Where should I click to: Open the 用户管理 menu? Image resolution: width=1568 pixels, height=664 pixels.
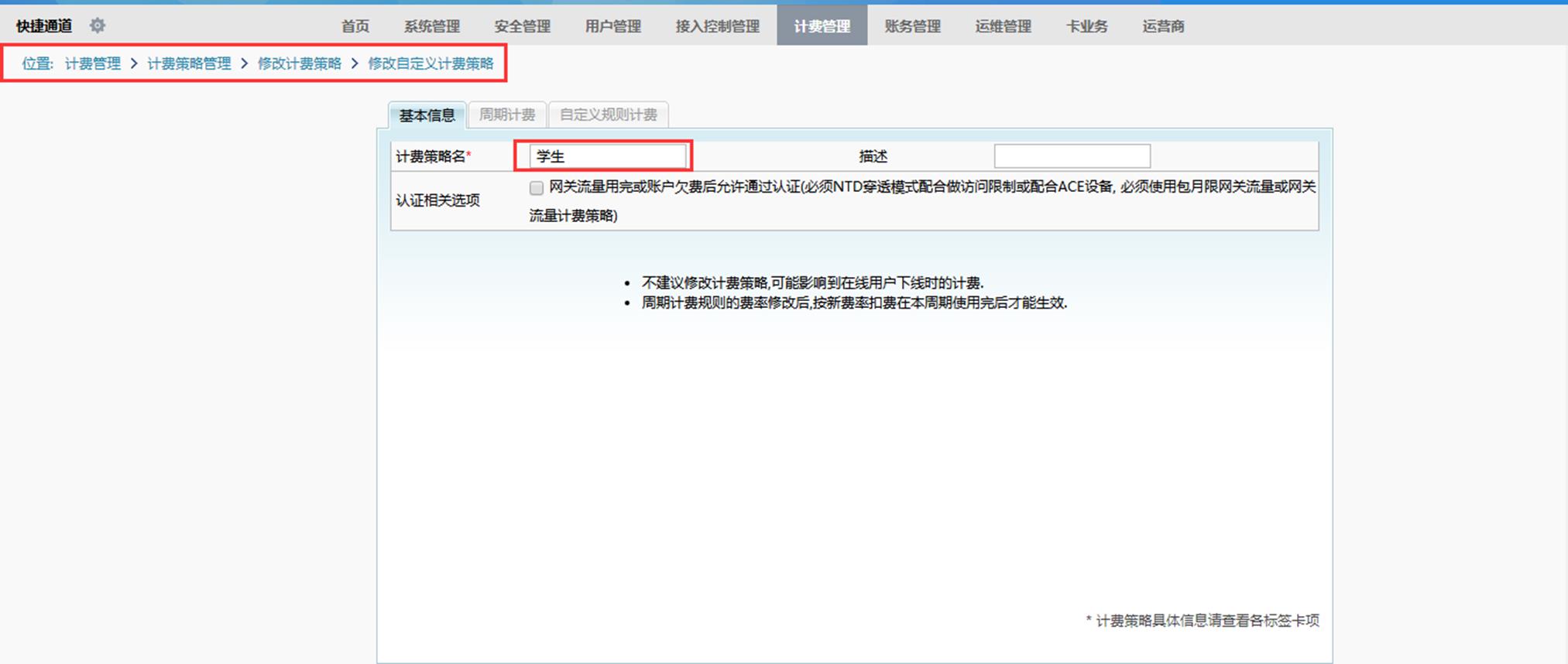click(612, 26)
